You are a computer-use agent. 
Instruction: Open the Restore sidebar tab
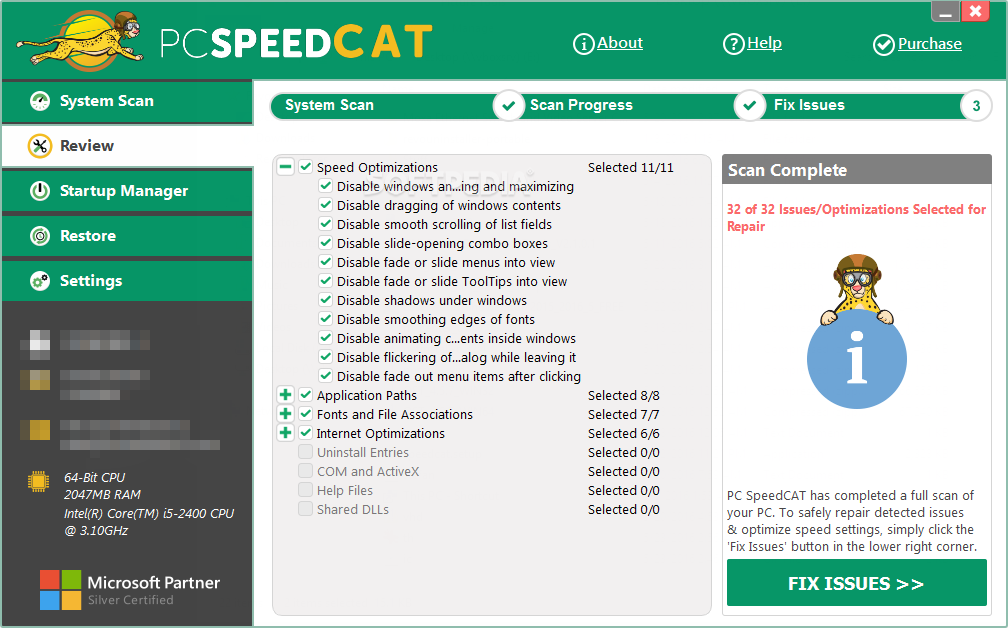(127, 236)
